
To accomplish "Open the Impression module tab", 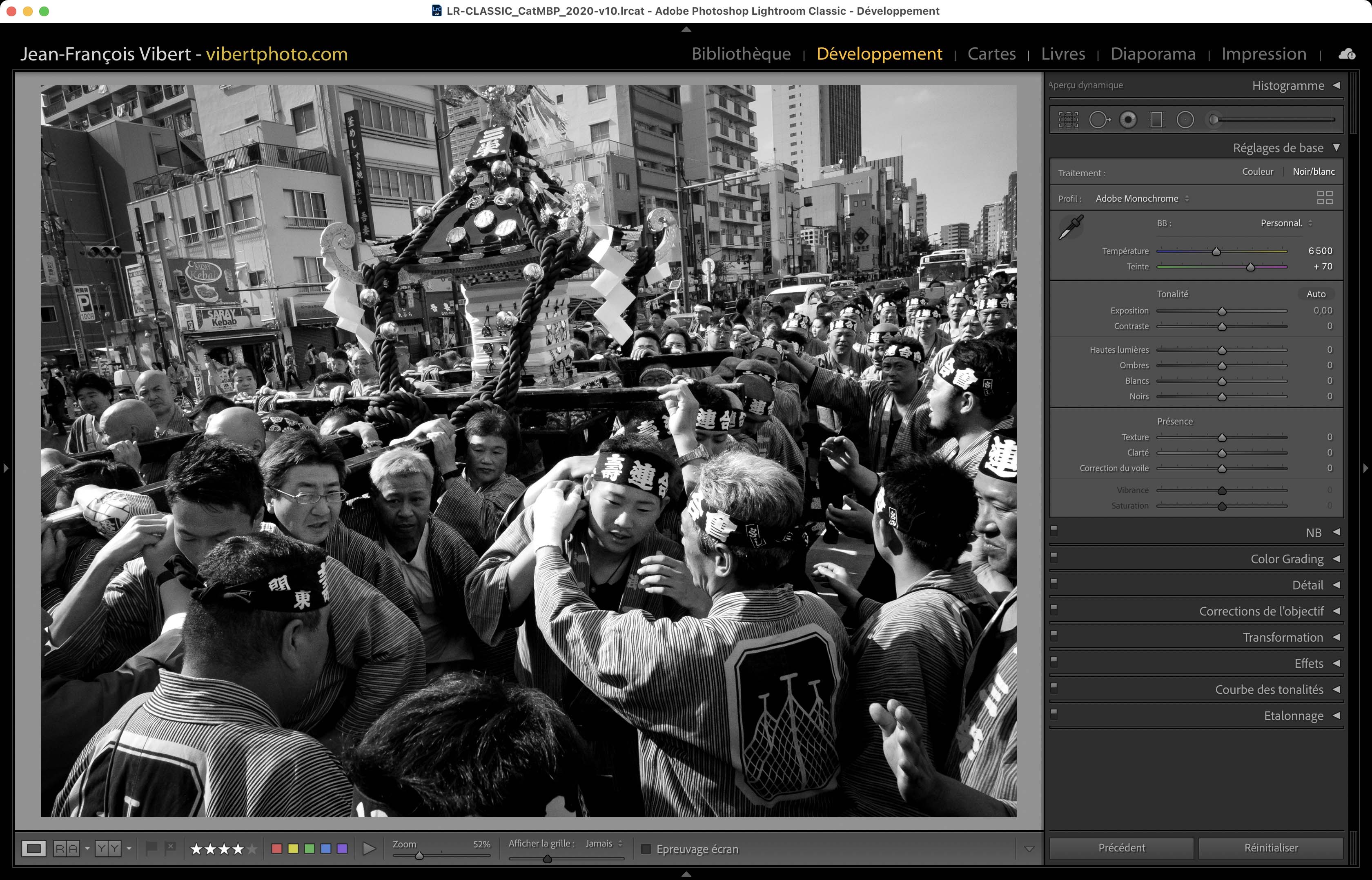I will pyautogui.click(x=1263, y=54).
